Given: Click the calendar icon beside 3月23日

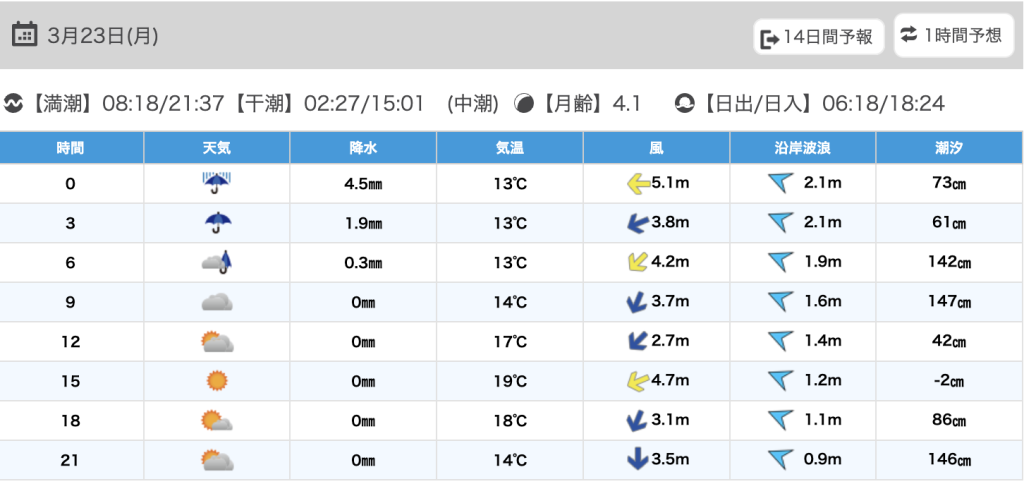Looking at the screenshot, I should coord(23,36).
